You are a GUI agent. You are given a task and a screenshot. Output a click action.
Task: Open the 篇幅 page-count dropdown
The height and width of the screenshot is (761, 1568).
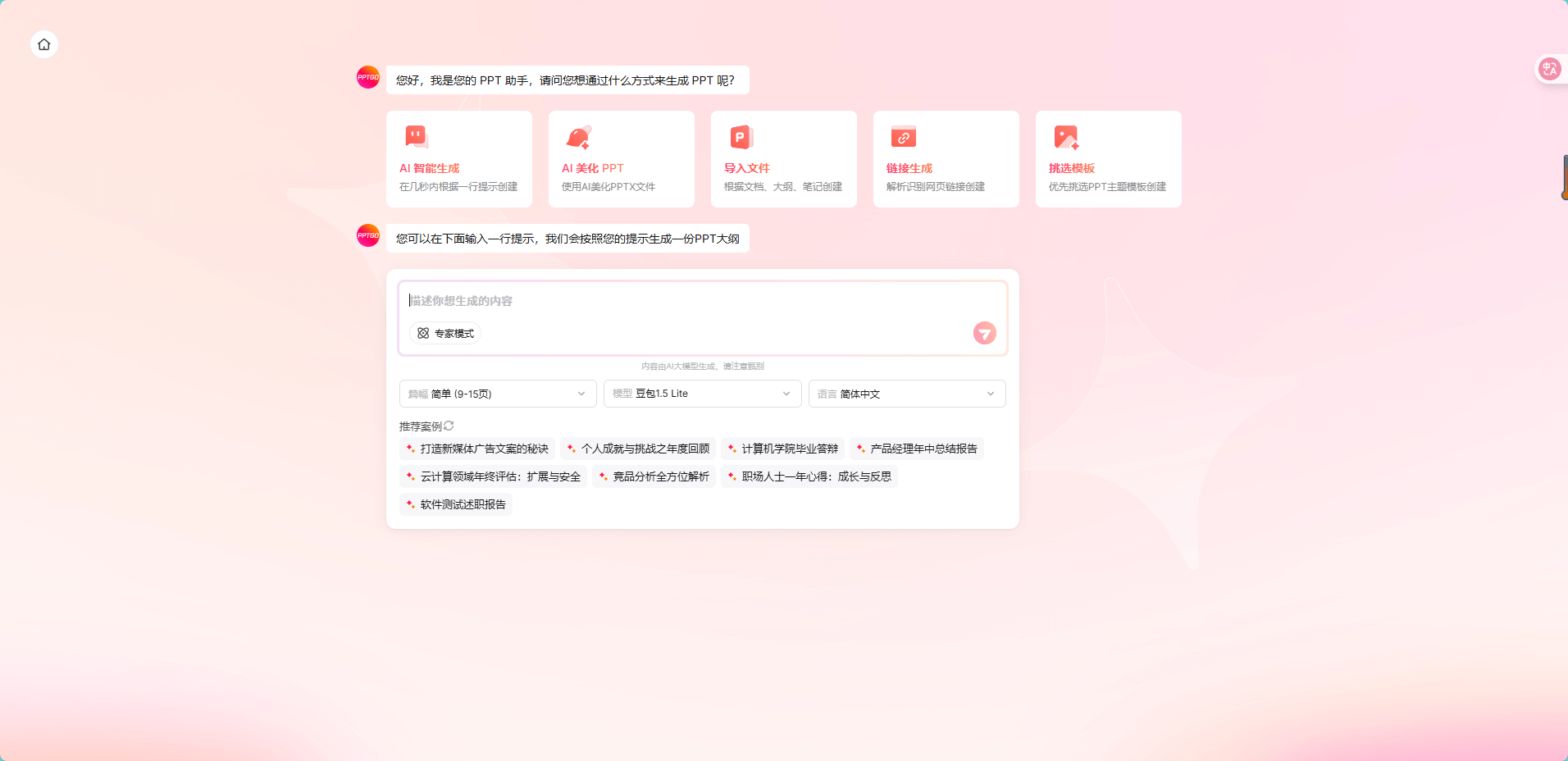click(497, 394)
